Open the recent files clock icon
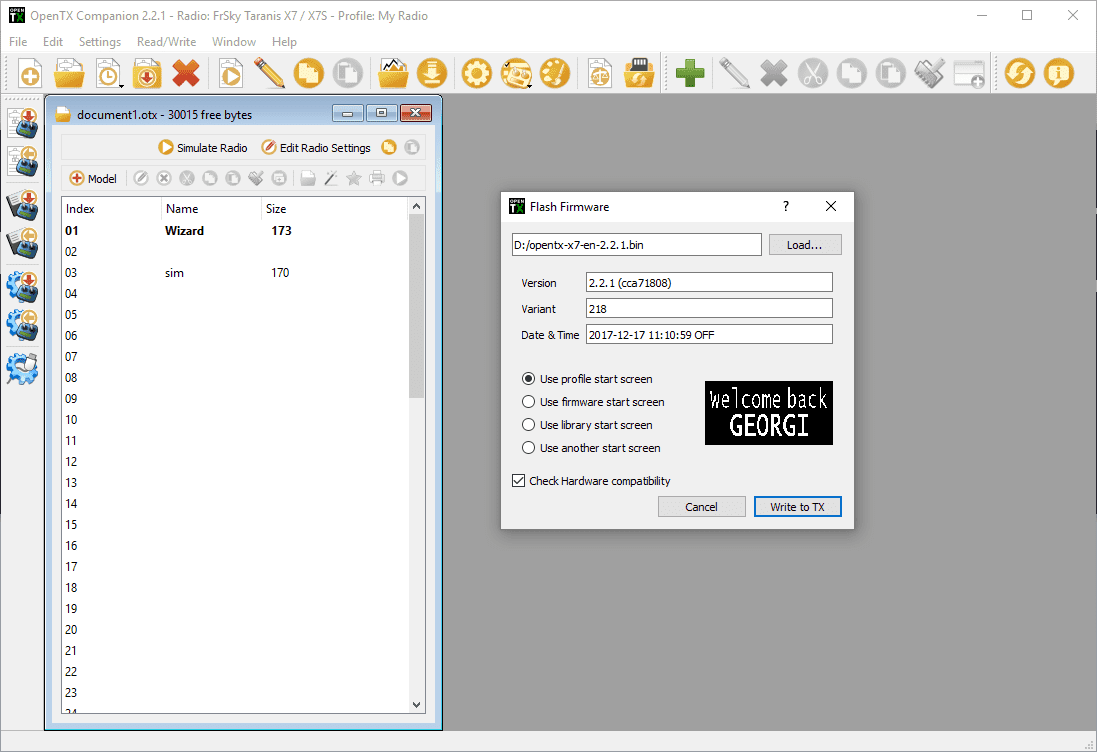 tap(108, 73)
